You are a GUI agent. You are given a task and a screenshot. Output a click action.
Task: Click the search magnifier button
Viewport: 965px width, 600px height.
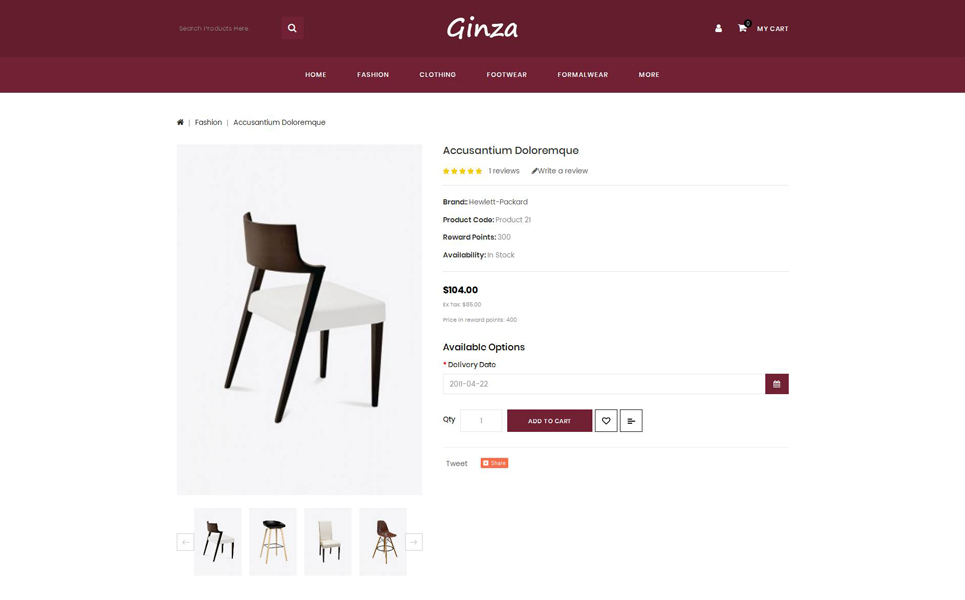[292, 28]
